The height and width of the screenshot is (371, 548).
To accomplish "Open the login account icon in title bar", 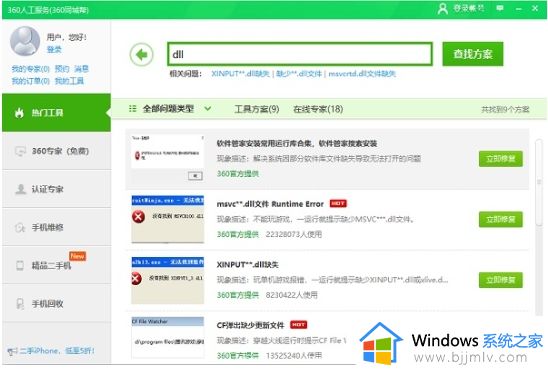I will 442,8.
